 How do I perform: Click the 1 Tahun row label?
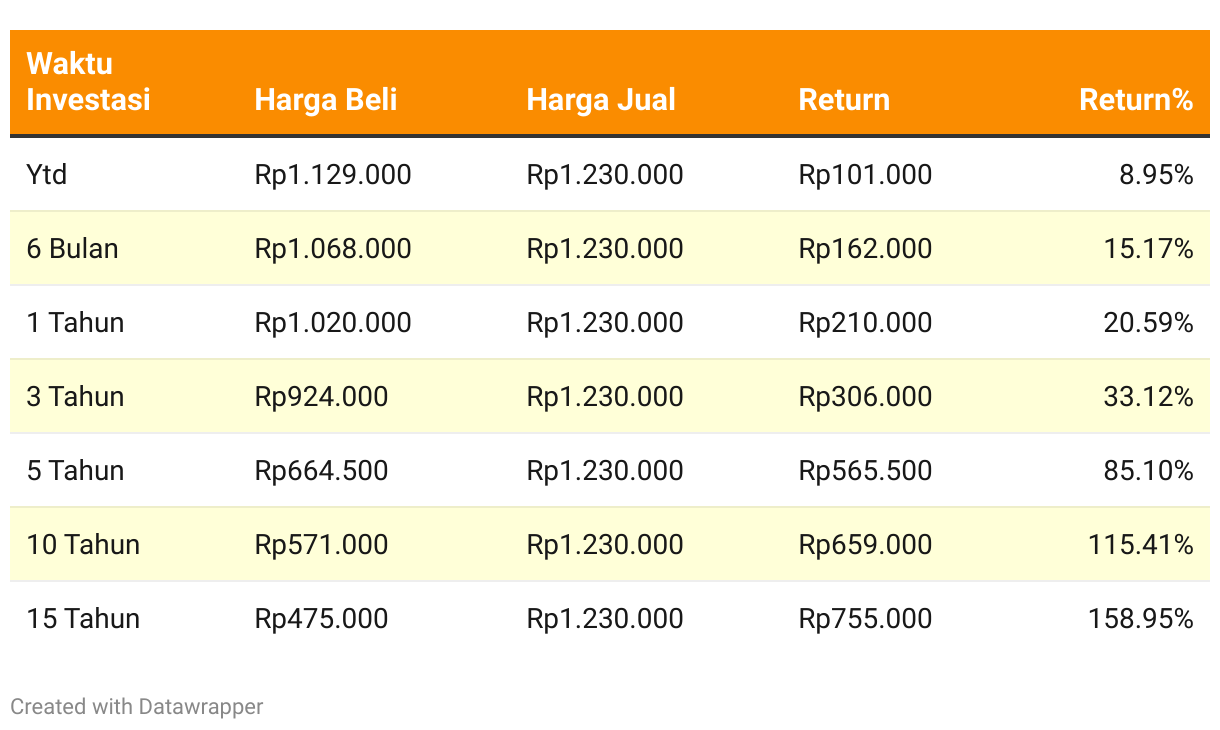76,323
